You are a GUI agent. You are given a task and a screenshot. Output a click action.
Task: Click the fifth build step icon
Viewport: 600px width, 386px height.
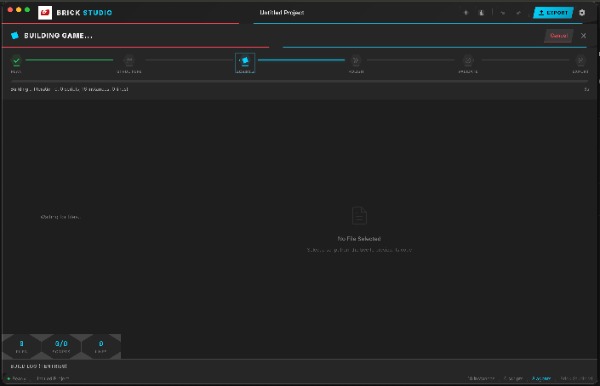(468, 60)
